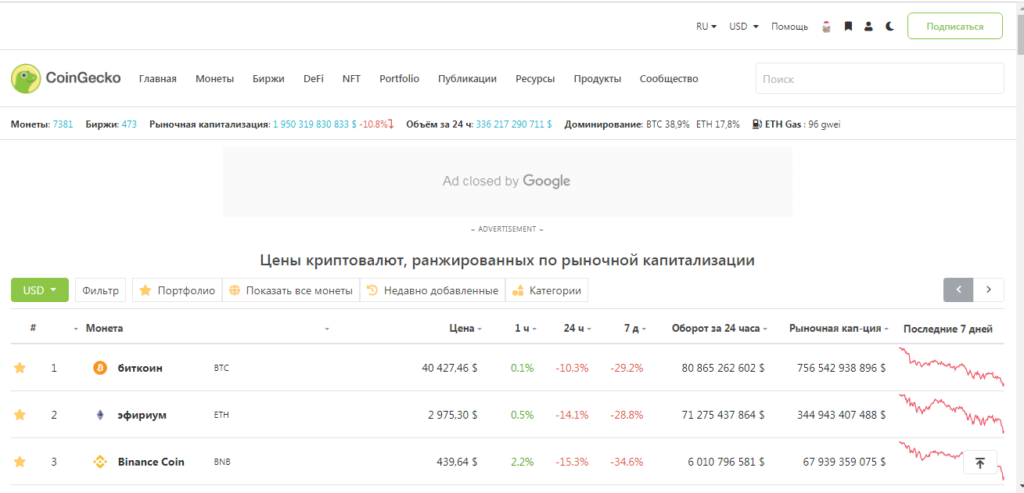Screen dimensions: 1024x493
Task: Toggle dark mode with moon icon
Action: tap(889, 27)
